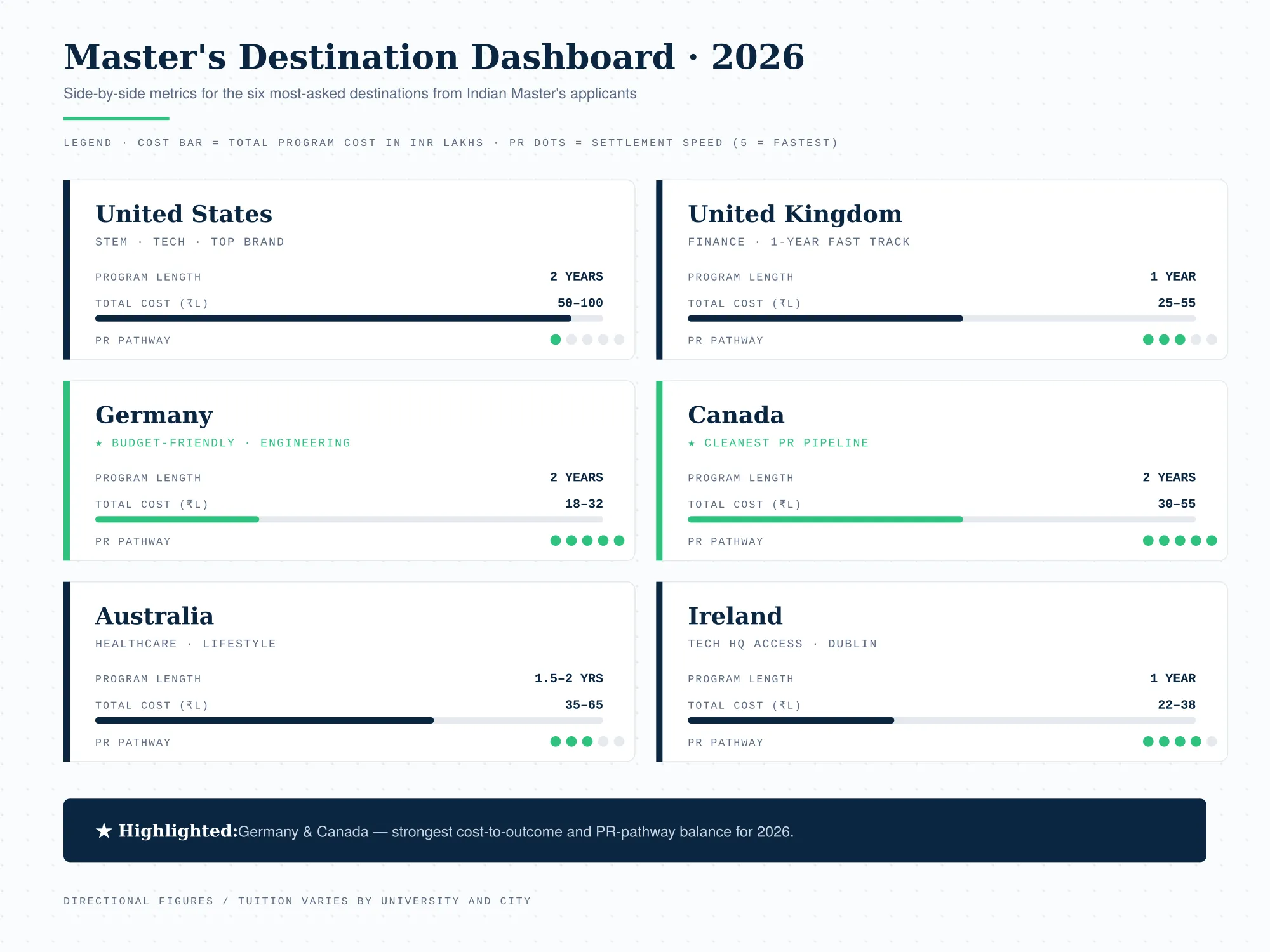Select the United Kingdom card title
The height and width of the screenshot is (952, 1270).
pyautogui.click(x=795, y=214)
